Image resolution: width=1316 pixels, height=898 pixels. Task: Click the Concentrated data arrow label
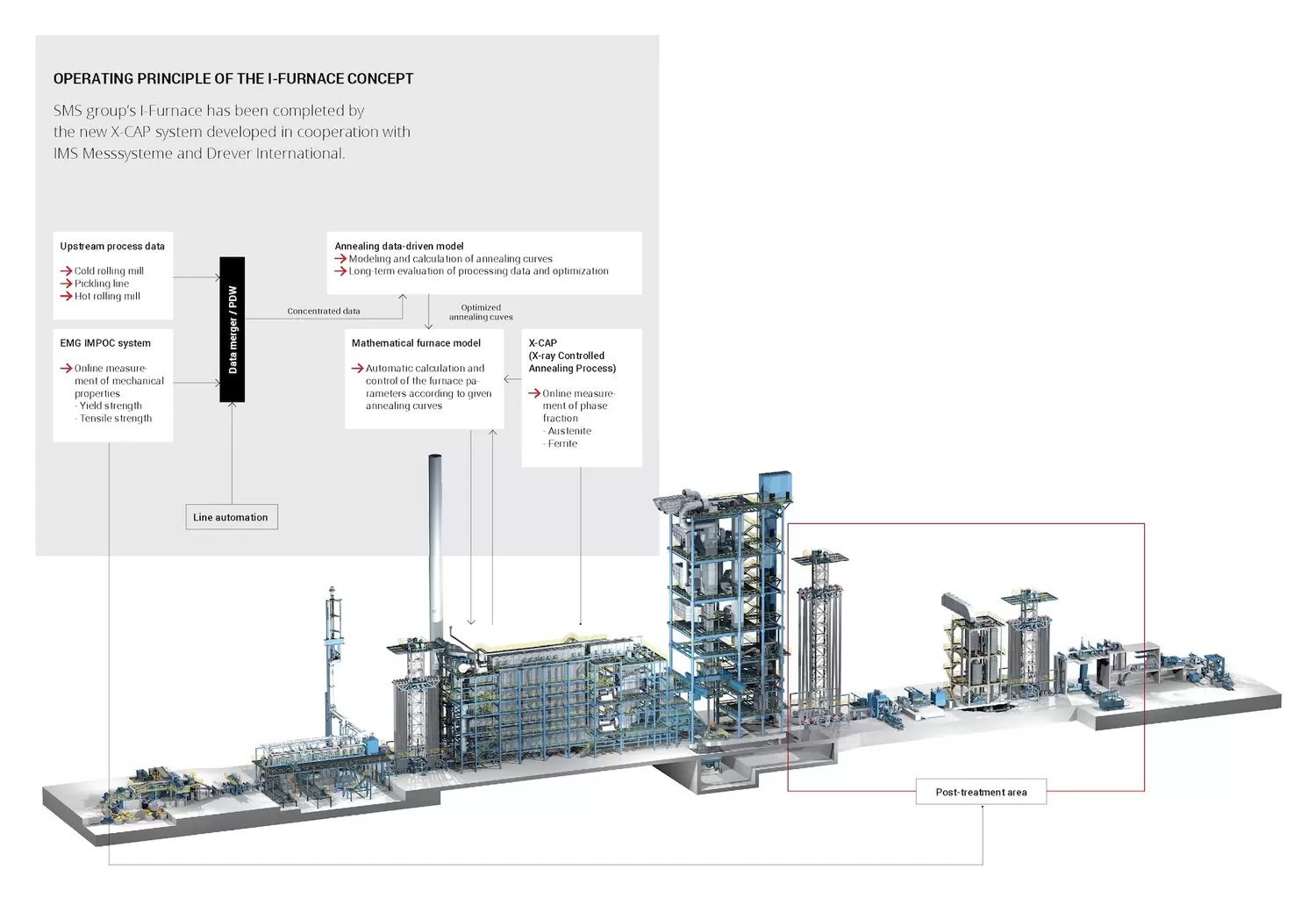tap(324, 311)
